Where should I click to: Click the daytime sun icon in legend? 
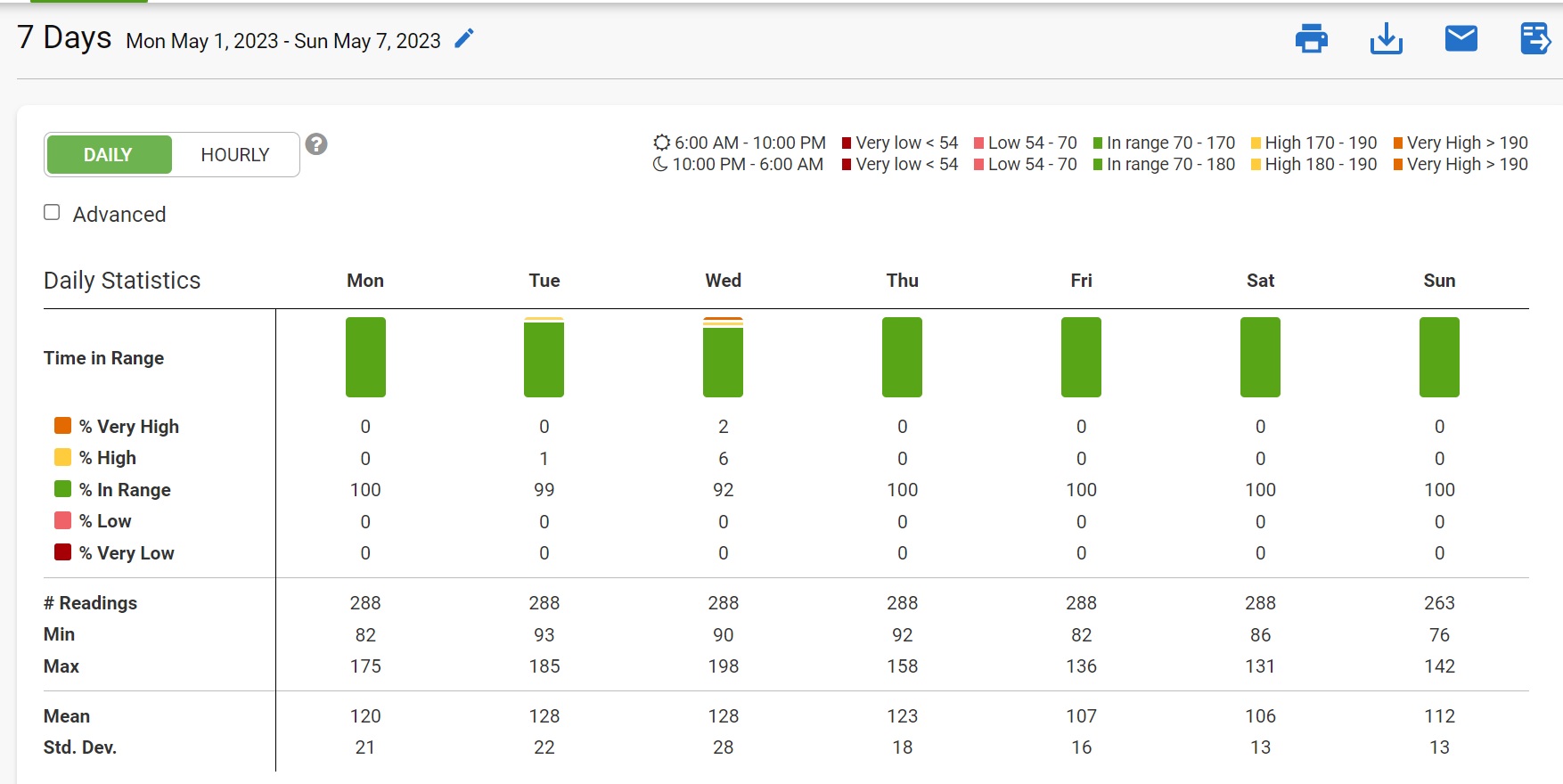(661, 143)
